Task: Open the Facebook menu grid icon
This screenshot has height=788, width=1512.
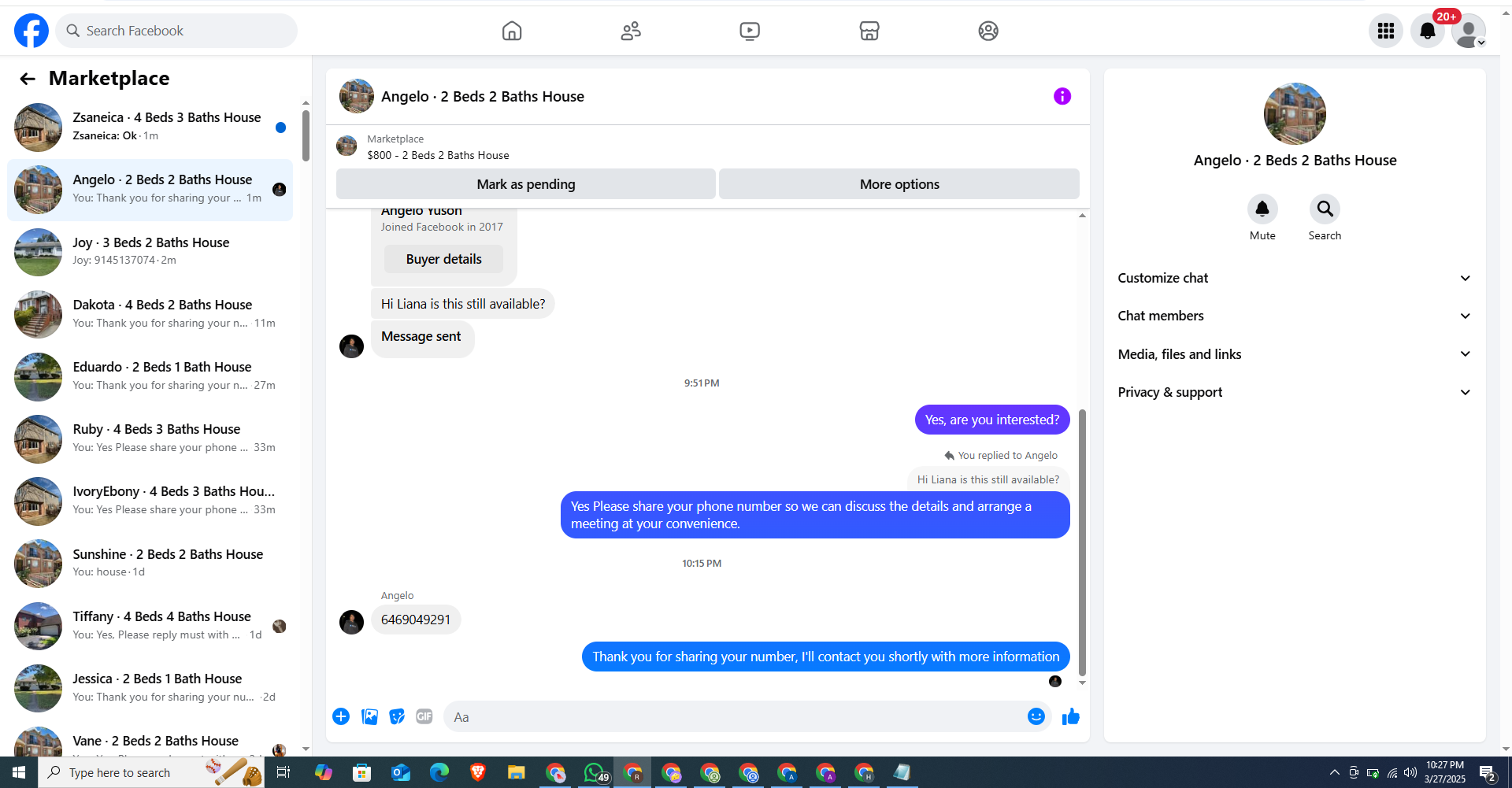Action: pos(1386,31)
